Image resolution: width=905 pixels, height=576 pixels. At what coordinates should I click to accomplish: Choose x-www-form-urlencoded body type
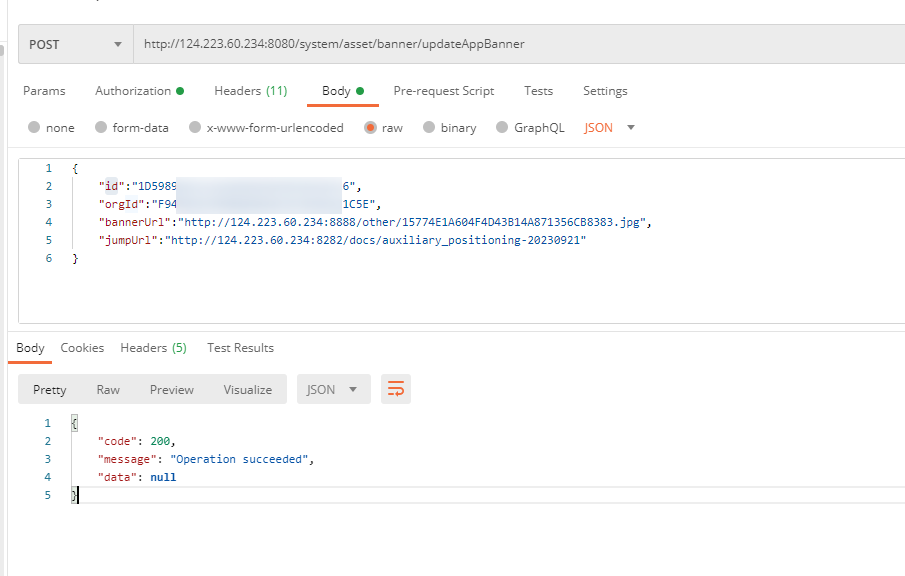(195, 128)
